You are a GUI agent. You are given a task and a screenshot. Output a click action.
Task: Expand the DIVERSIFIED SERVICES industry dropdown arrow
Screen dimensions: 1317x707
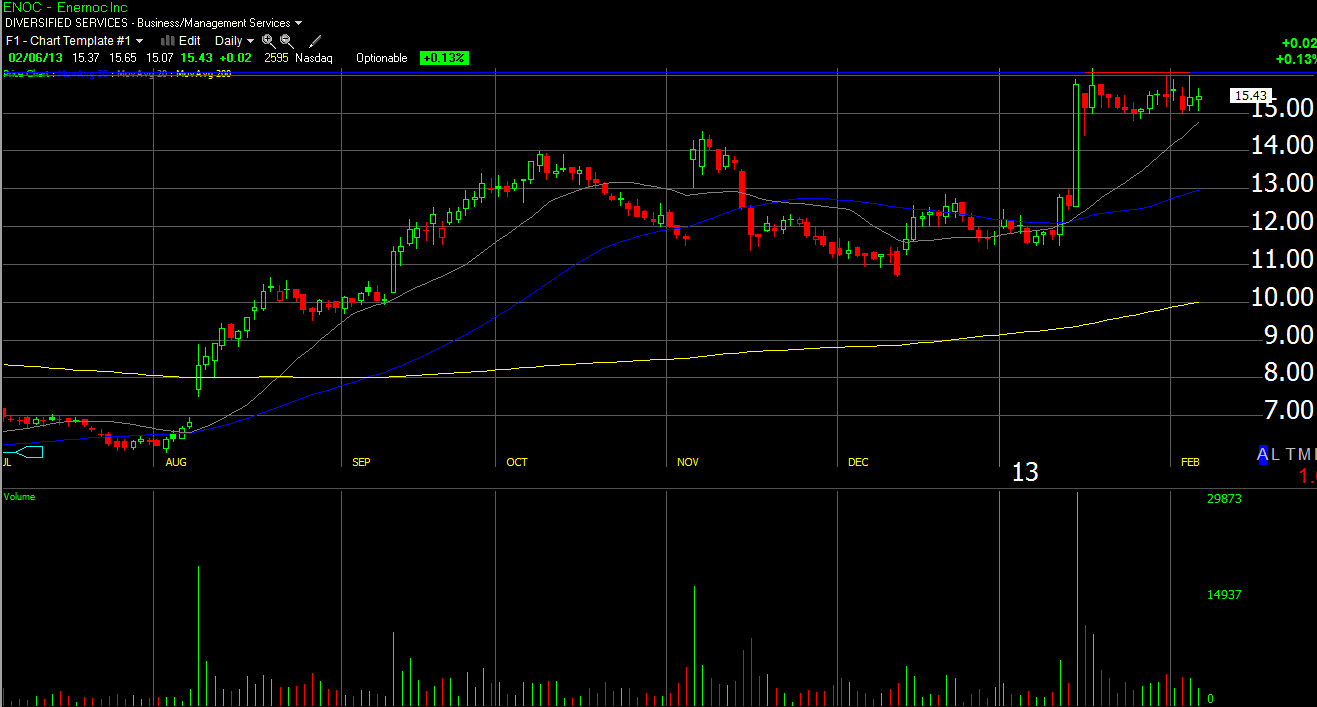pos(299,23)
